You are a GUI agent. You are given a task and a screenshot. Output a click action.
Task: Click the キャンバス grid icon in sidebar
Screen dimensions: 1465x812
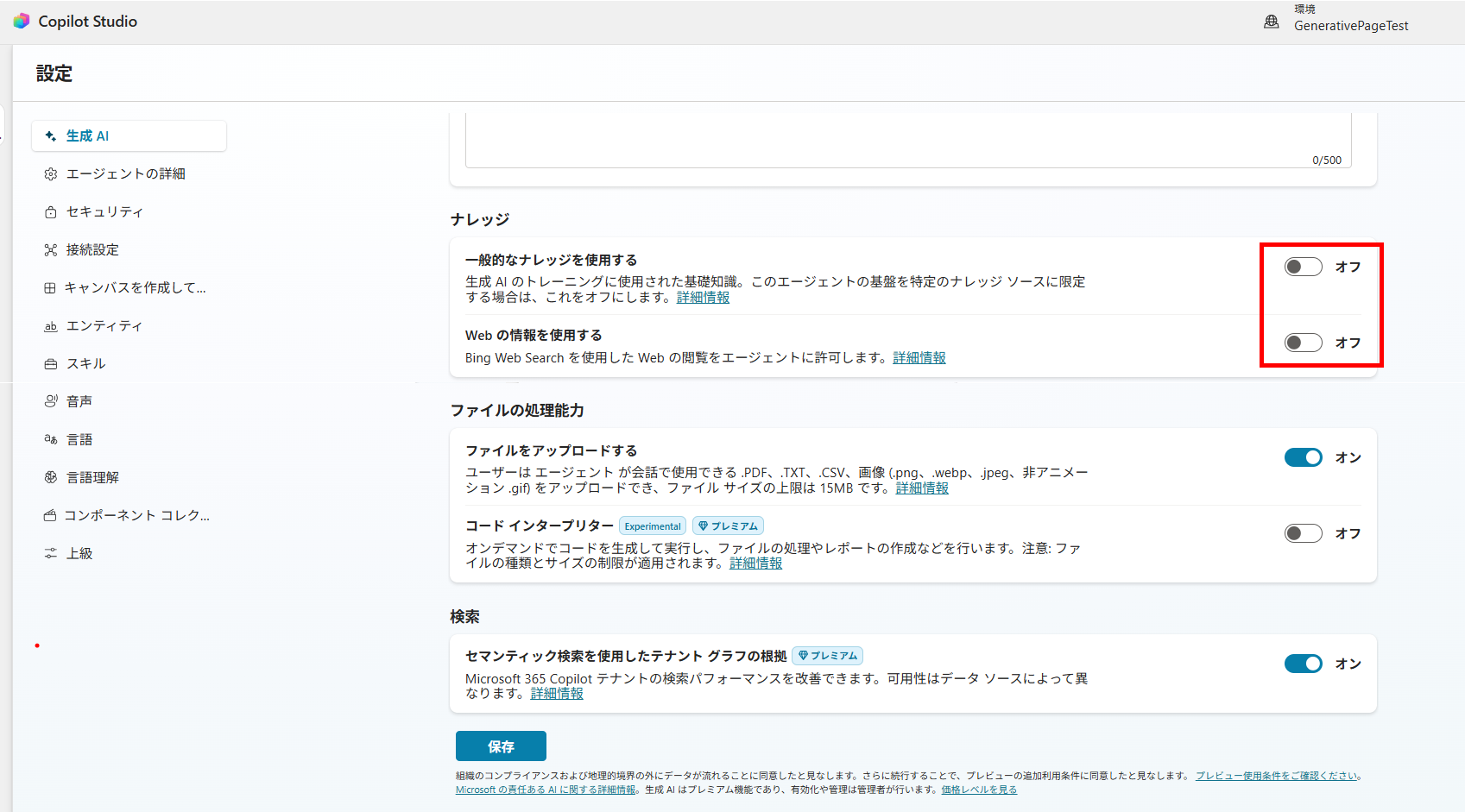coord(50,288)
